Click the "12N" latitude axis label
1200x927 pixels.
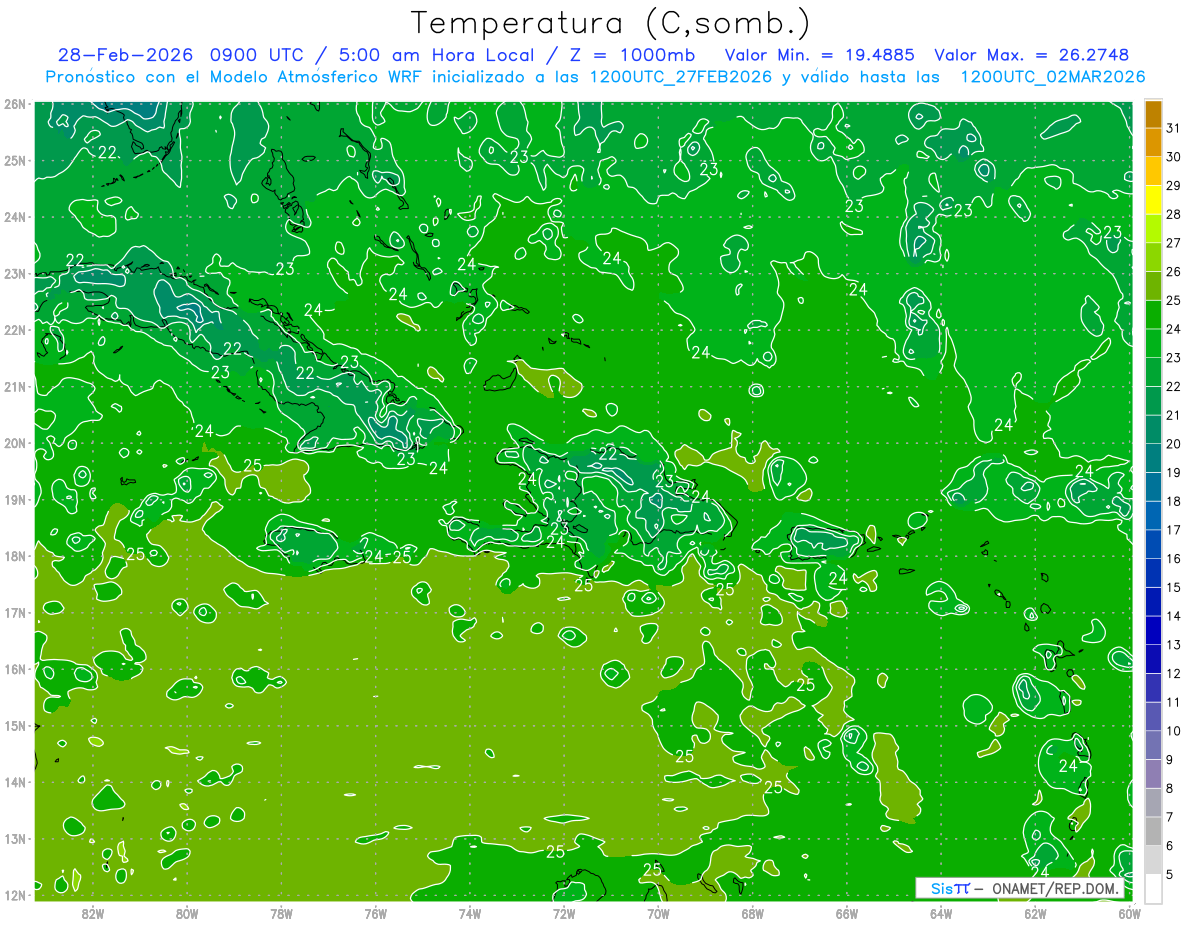14,895
